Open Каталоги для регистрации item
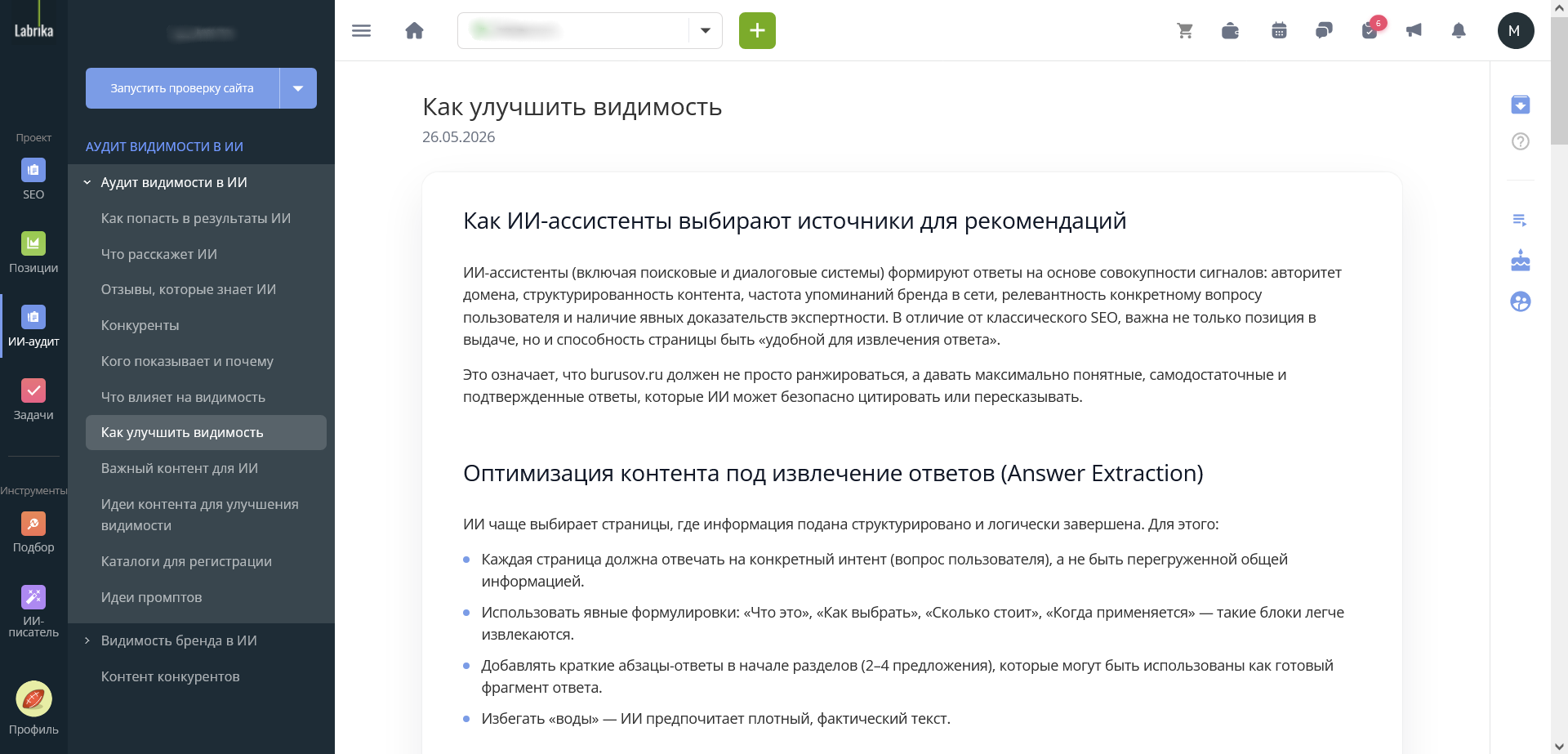This screenshot has width=1568, height=754. point(186,561)
